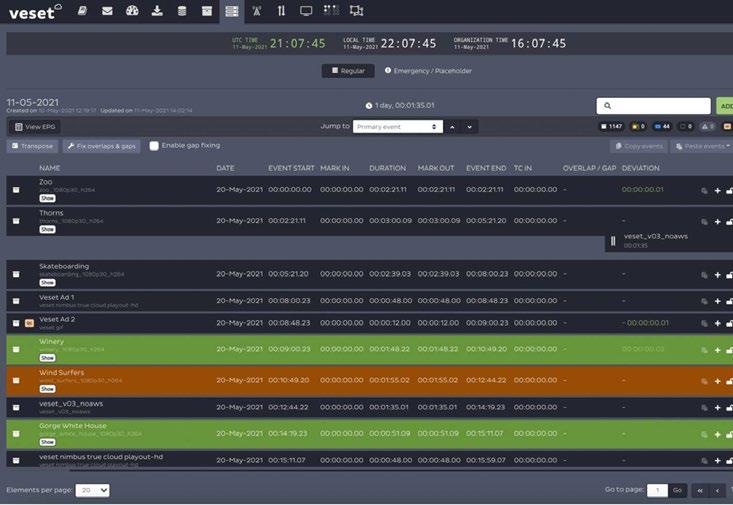Select the veset nimbus true cloud playout-hd title

tap(101, 456)
